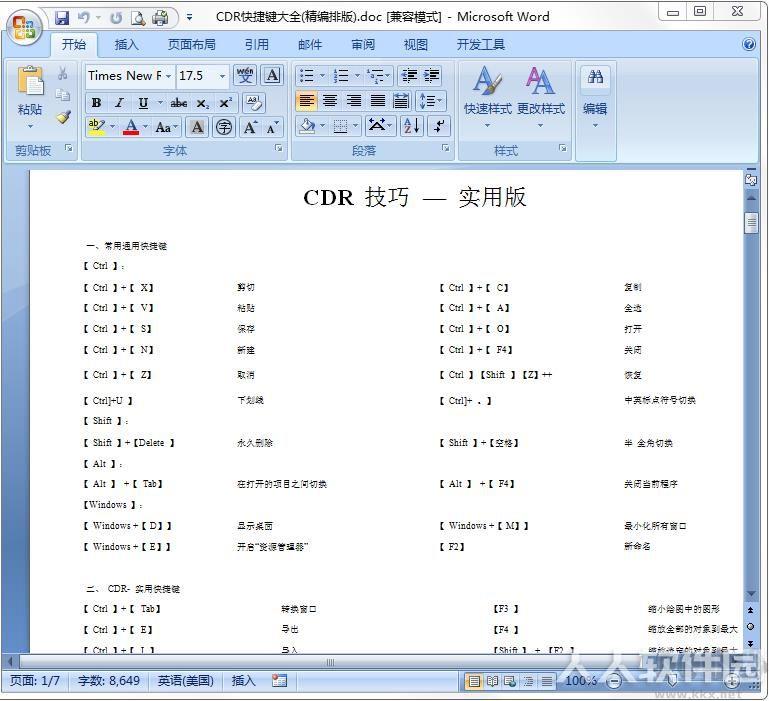Clear formatting with the eraser icon
769x701 pixels.
click(x=254, y=103)
